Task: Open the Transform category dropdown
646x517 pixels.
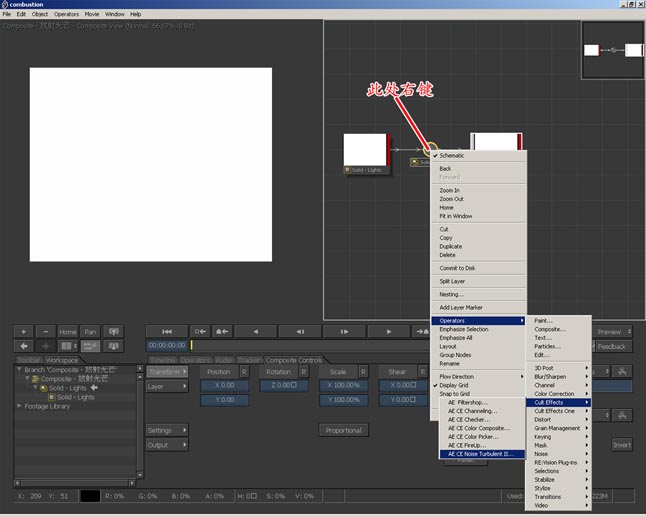Action: point(167,372)
